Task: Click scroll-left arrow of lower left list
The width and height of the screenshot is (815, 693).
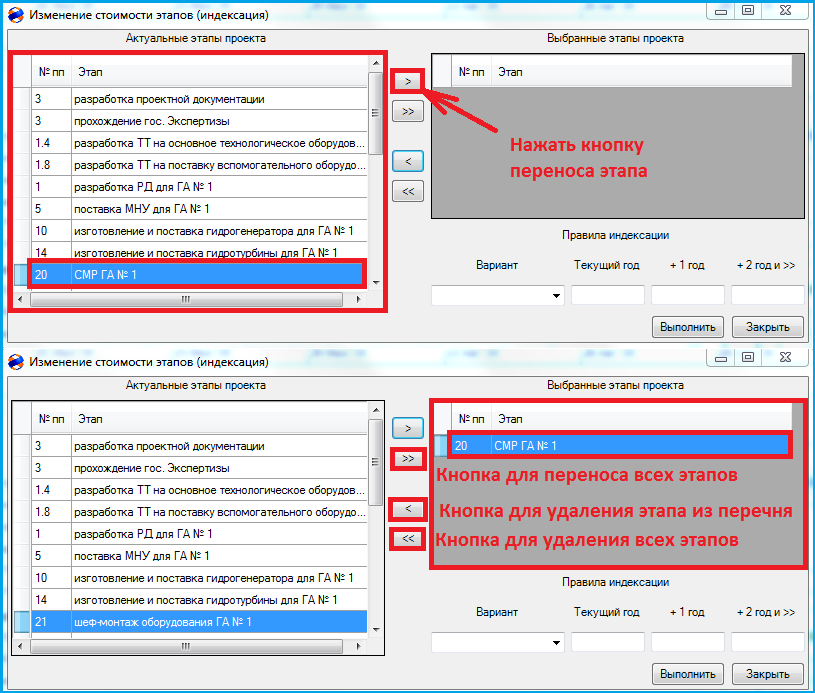Action: click(20, 646)
